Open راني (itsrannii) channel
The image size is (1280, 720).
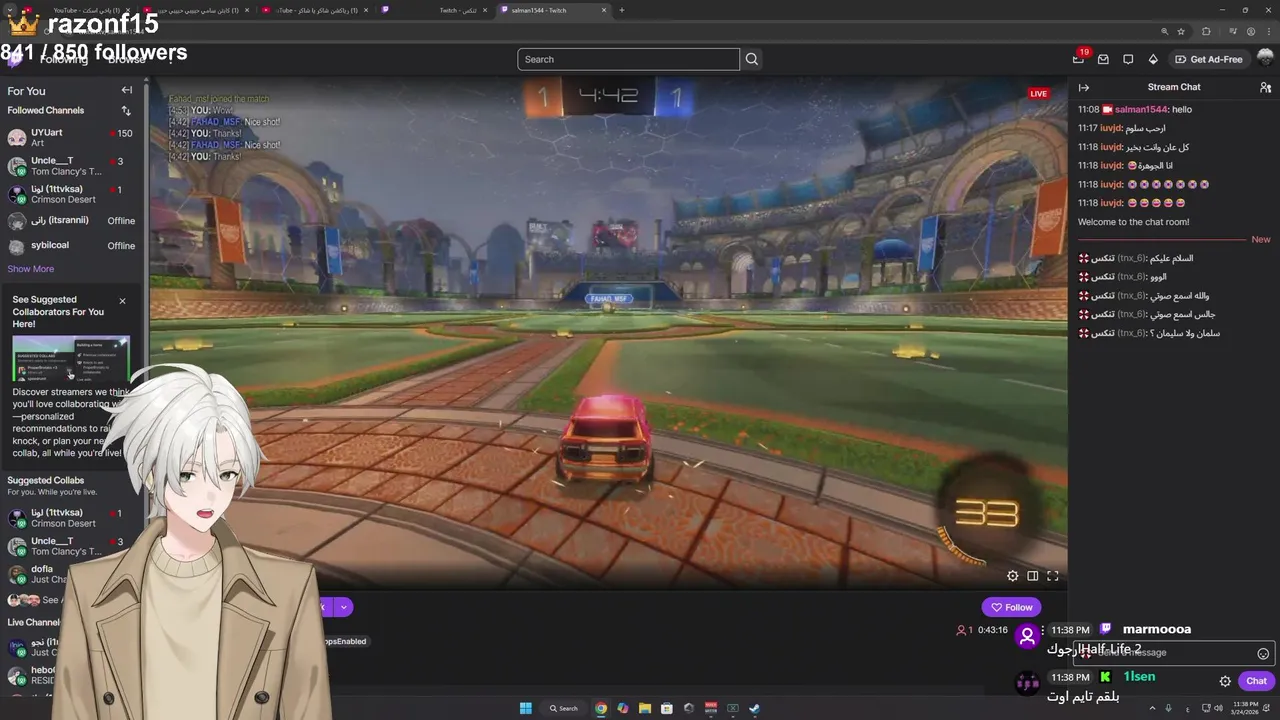(x=71, y=221)
